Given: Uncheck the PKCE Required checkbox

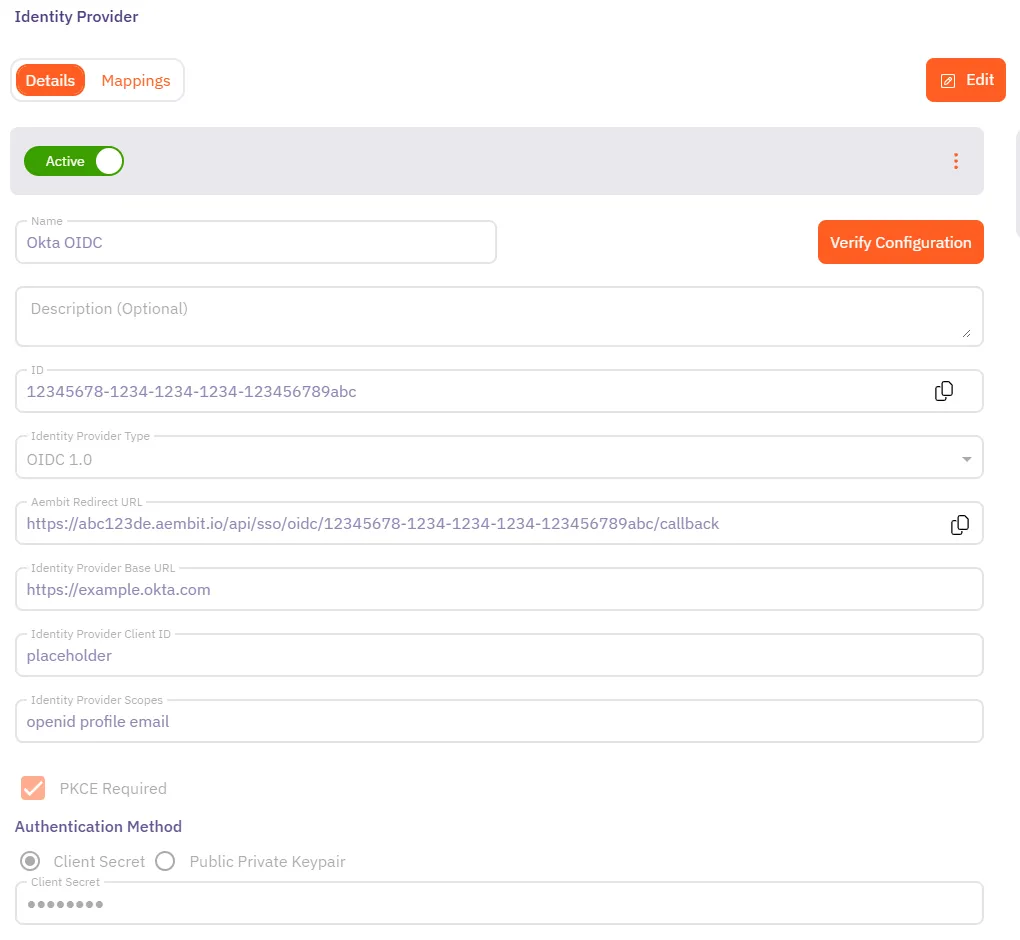Looking at the screenshot, I should (x=33, y=788).
